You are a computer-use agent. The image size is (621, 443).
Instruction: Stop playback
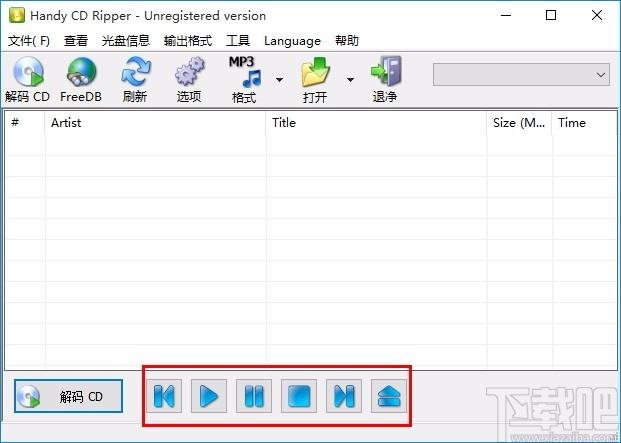coord(299,396)
